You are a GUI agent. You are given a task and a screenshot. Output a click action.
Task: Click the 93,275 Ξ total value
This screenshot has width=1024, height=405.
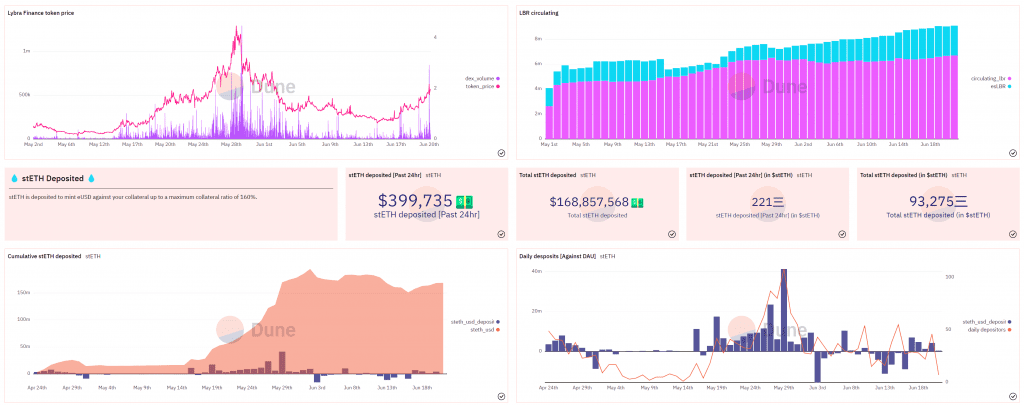[x=938, y=202]
